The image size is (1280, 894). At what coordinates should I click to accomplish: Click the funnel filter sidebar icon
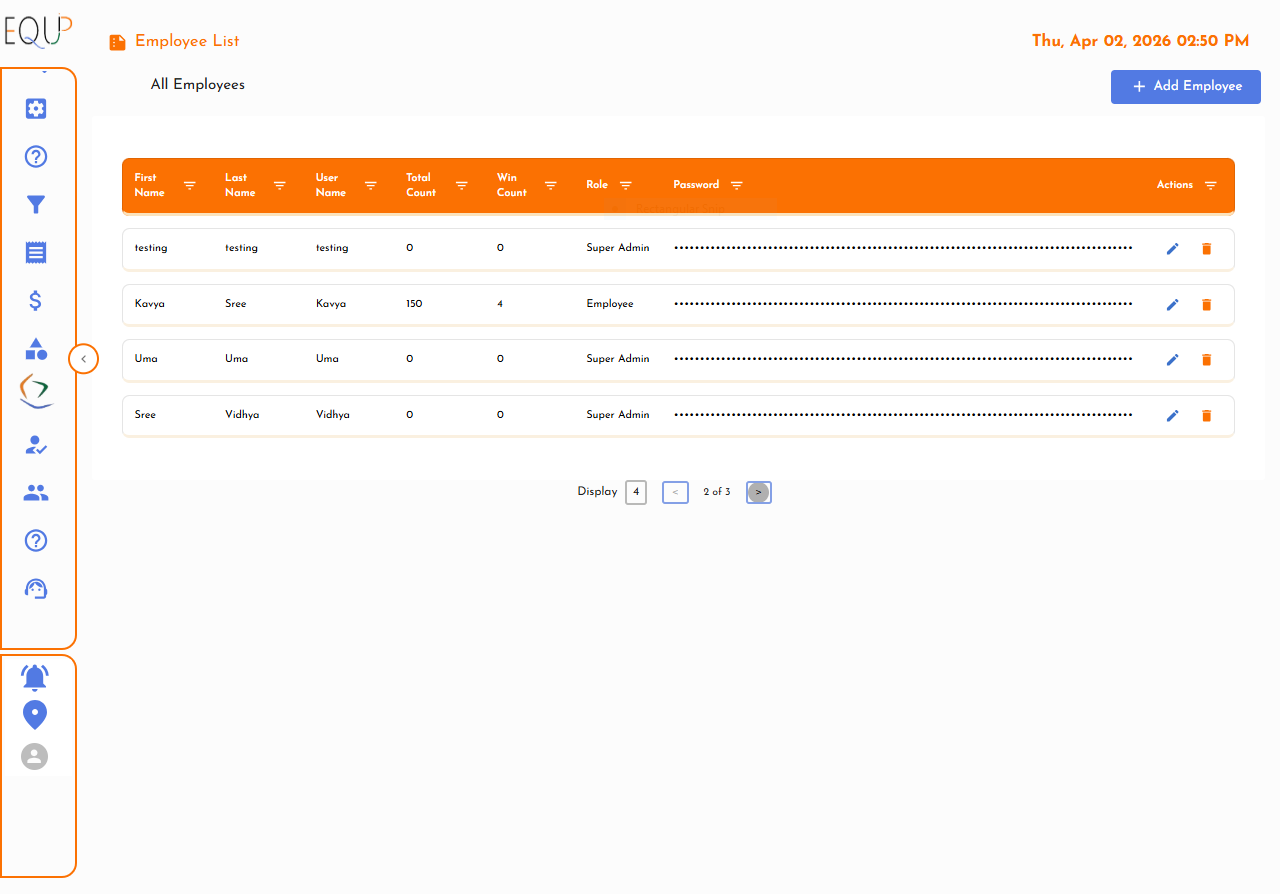pyautogui.click(x=36, y=205)
